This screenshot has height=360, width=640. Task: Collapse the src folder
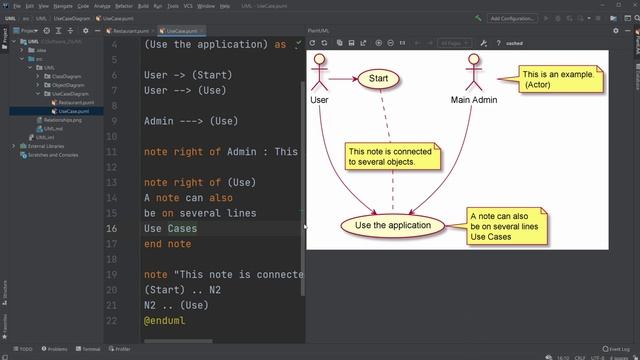tap(22, 59)
